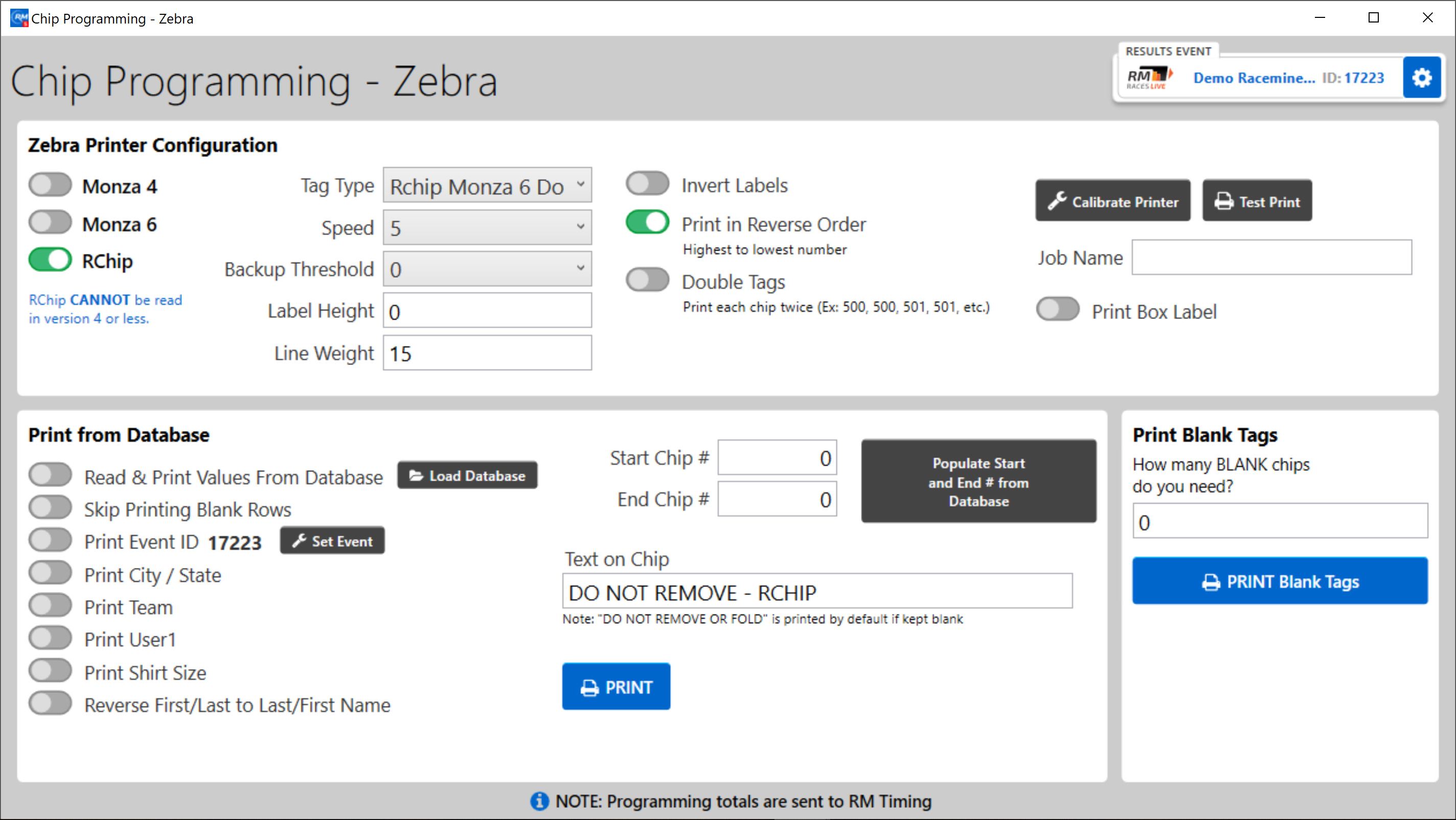
Task: Click 'Print each chip twice' description
Action: pyautogui.click(x=836, y=307)
